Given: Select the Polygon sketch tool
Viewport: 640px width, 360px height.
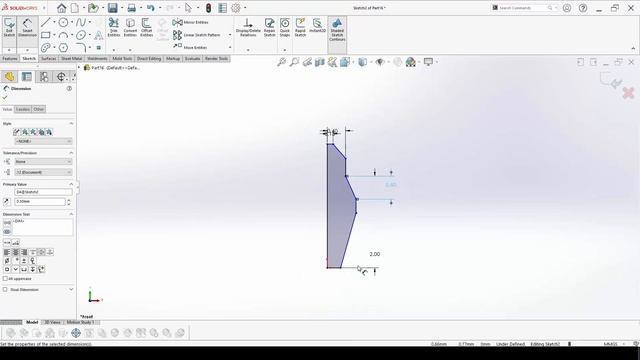Looking at the screenshot, I should point(63,48).
